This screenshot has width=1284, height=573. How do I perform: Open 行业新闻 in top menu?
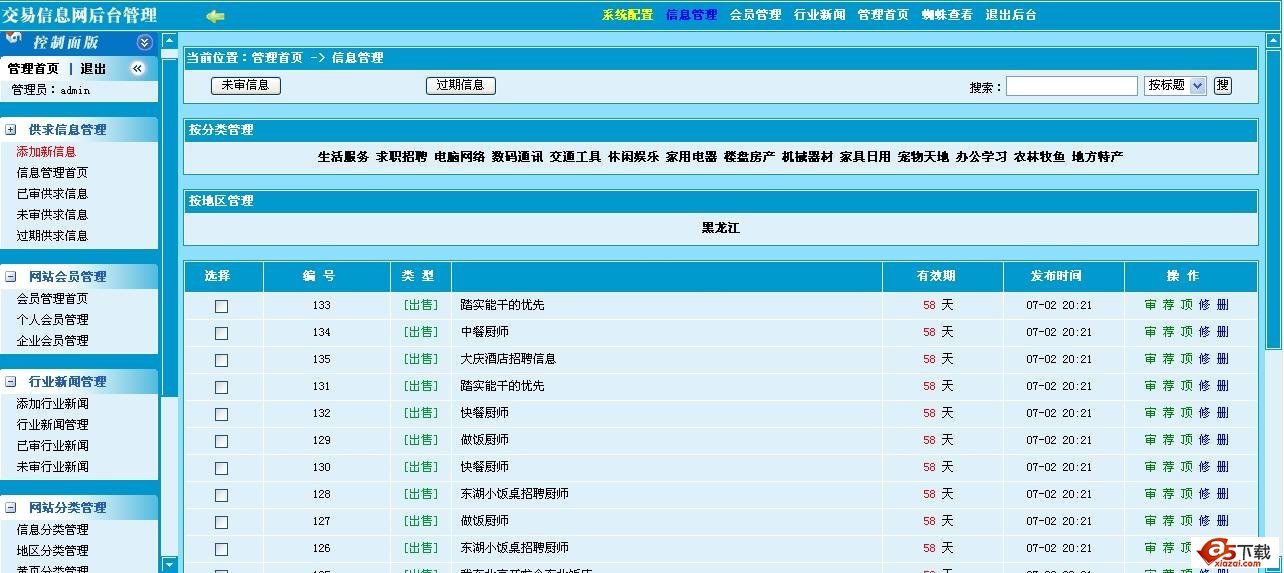coord(819,15)
